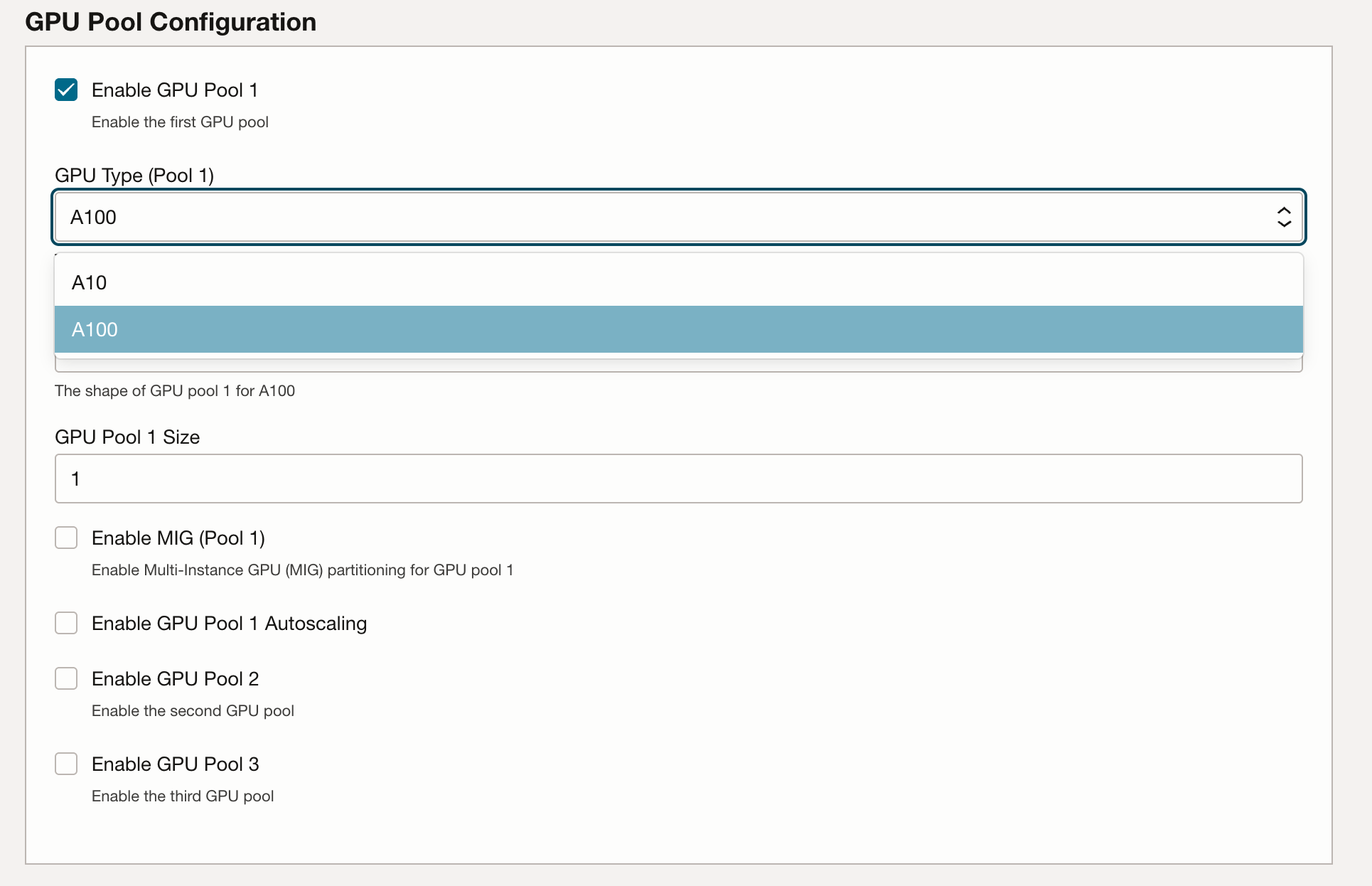Uncheck the Enable GPU Pool 1 checkbox
Image resolution: width=1372 pixels, height=886 pixels.
point(65,90)
